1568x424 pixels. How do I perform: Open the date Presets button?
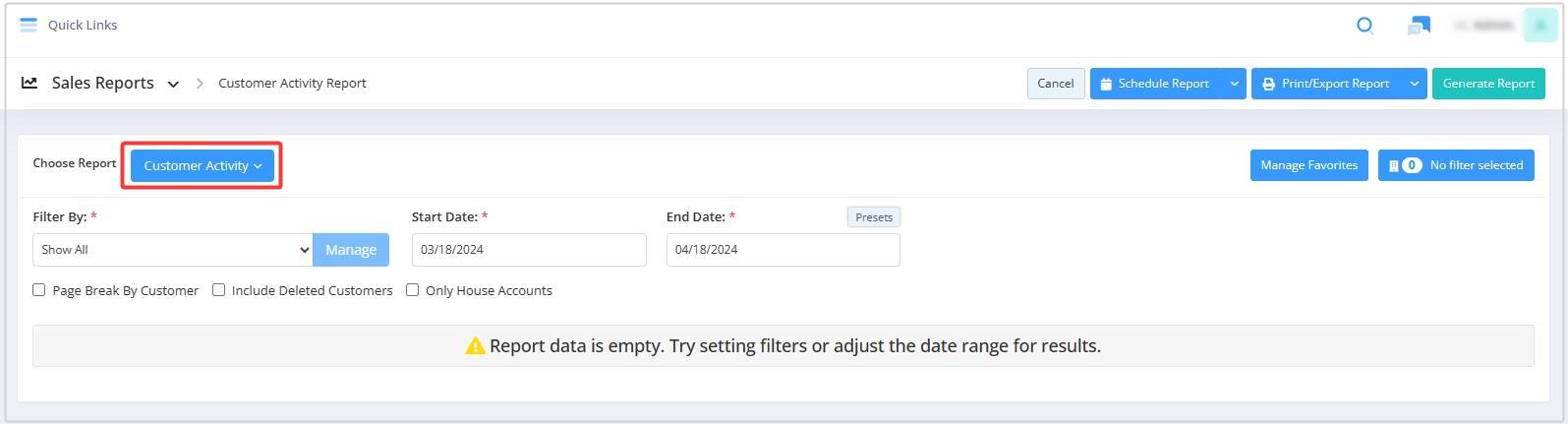click(x=874, y=217)
